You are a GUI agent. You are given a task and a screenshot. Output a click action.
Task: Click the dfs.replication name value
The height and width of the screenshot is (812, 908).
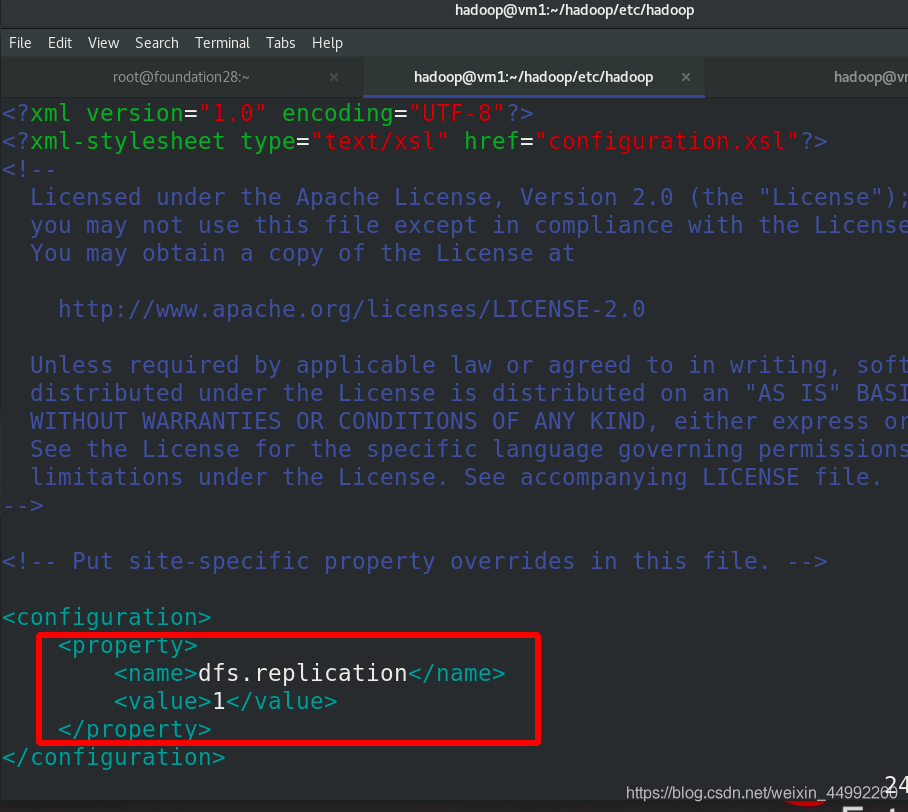[x=303, y=673]
